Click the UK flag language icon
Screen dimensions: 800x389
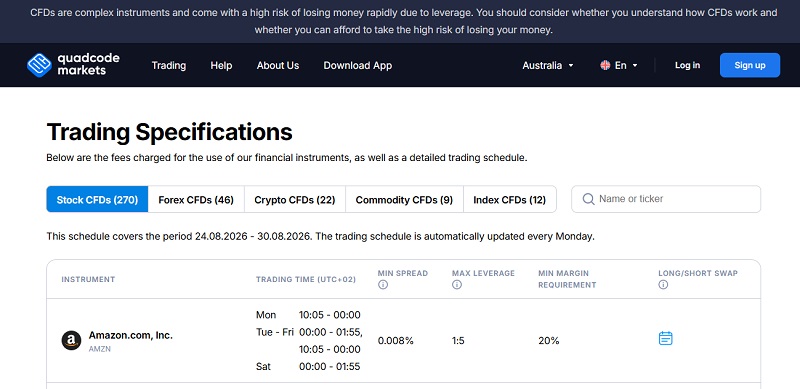click(605, 65)
